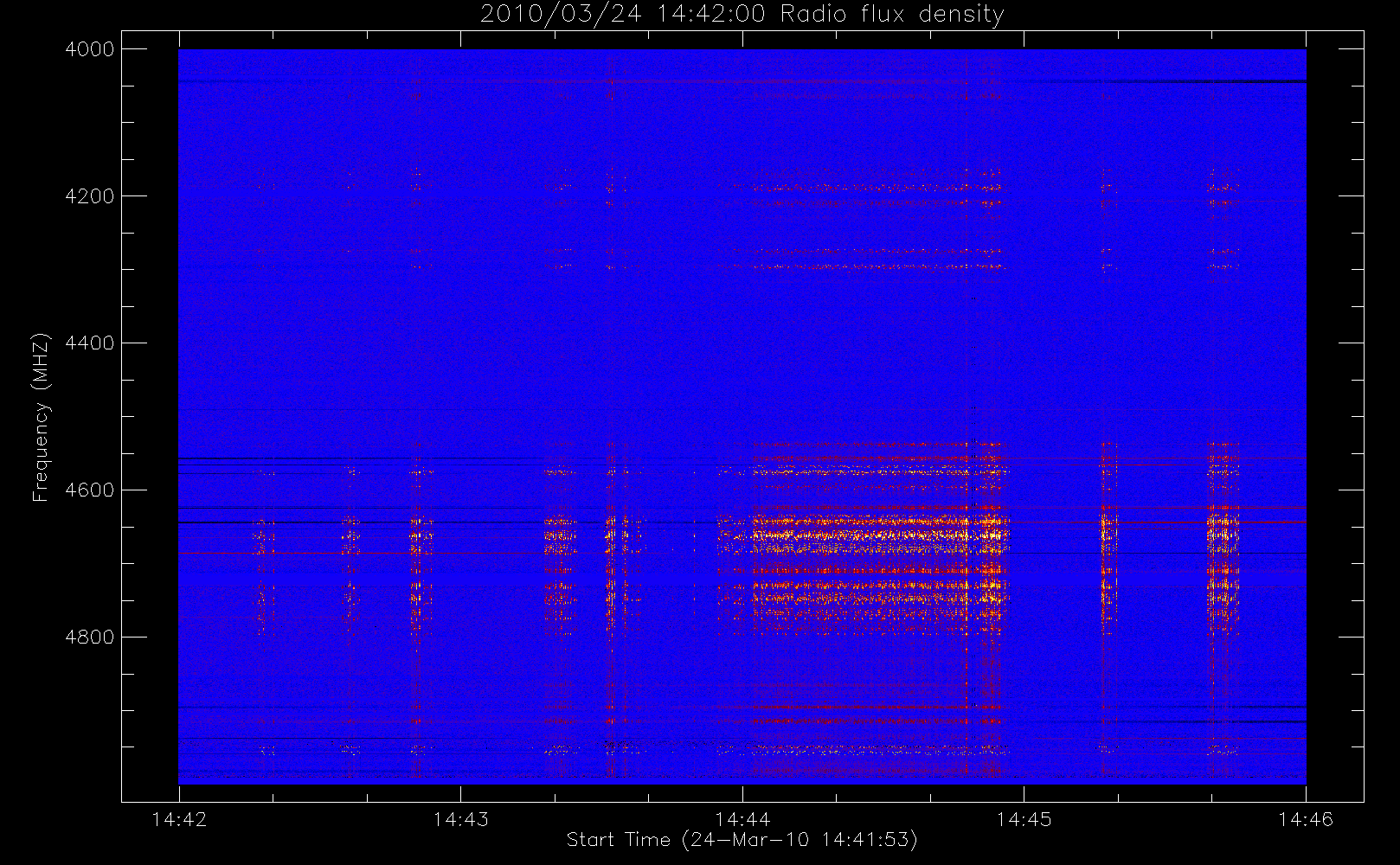This screenshot has height=865, width=1400.
Task: Select the 4200 frequency tick label
Action: [90, 196]
